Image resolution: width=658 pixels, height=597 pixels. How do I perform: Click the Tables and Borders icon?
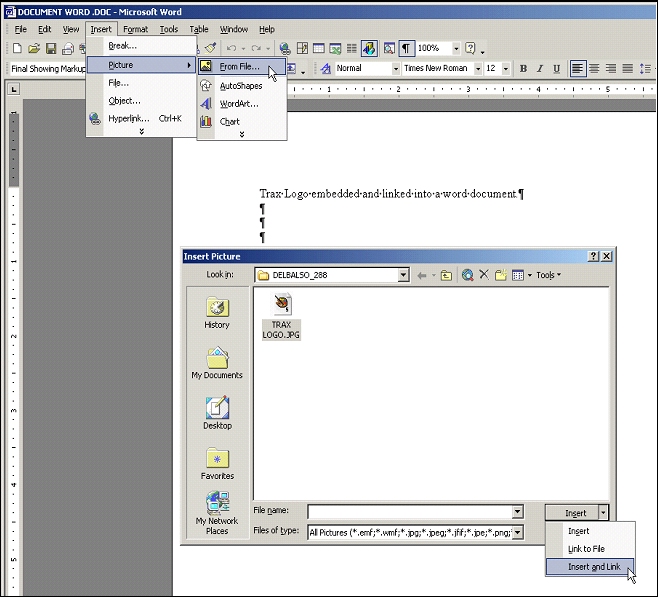tap(302, 48)
